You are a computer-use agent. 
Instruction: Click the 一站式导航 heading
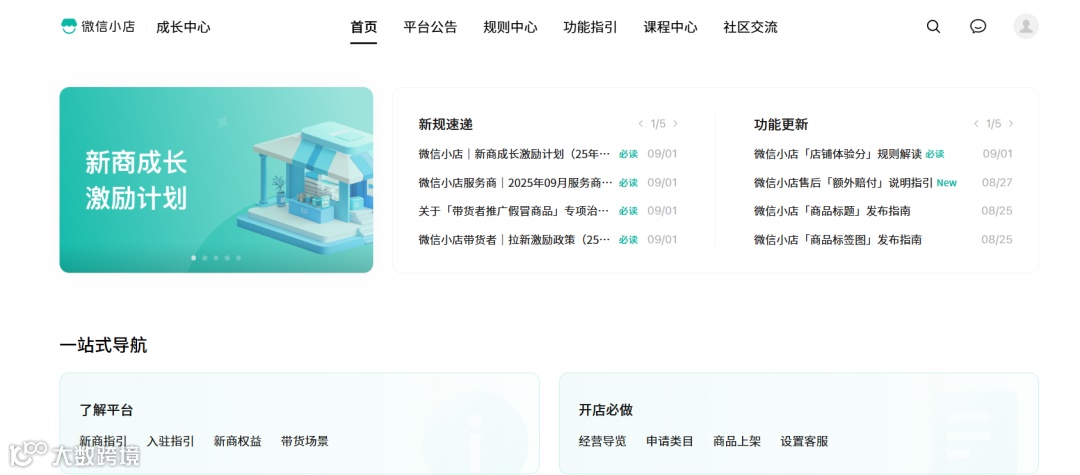[103, 346]
